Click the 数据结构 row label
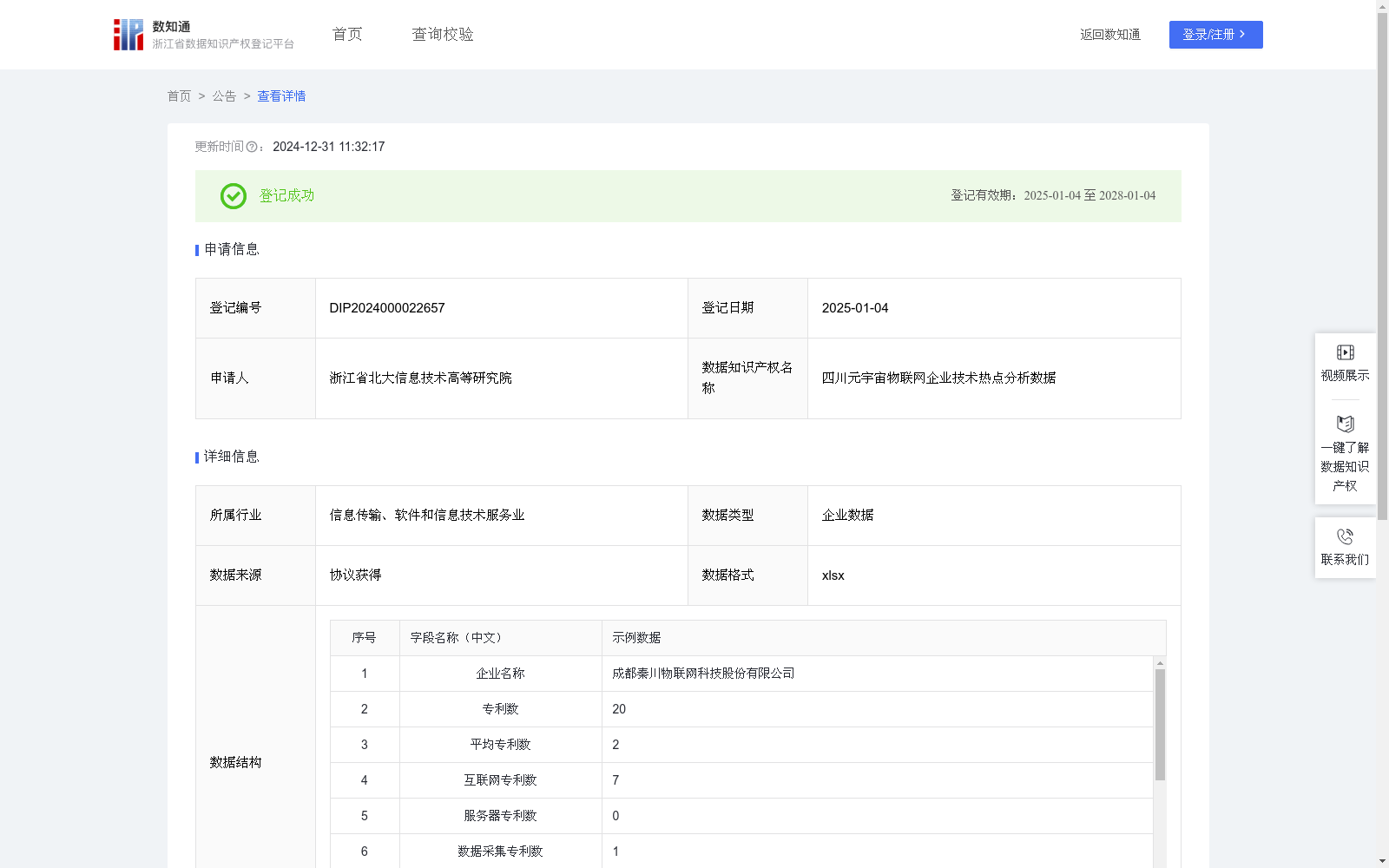The width and height of the screenshot is (1389, 868). (235, 763)
